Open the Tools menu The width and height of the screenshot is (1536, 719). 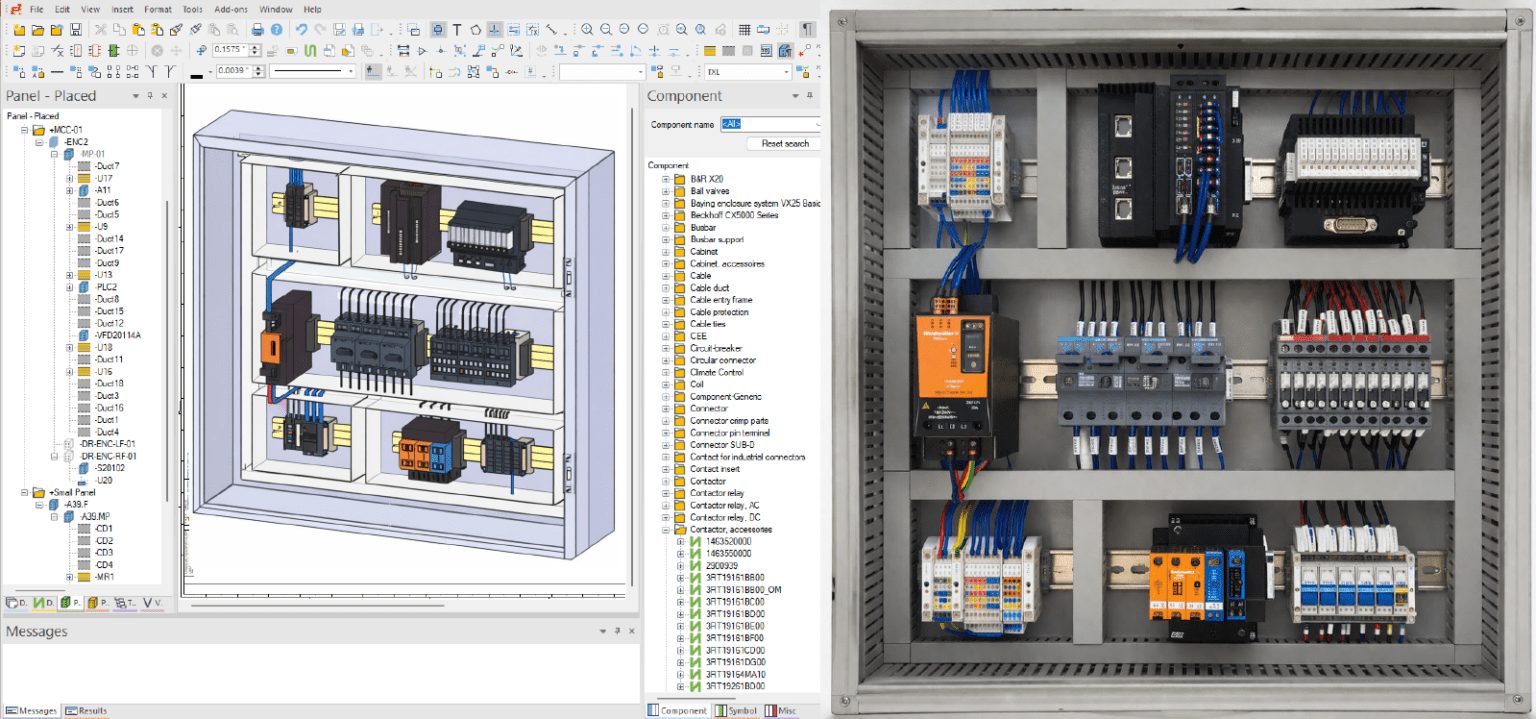193,9
